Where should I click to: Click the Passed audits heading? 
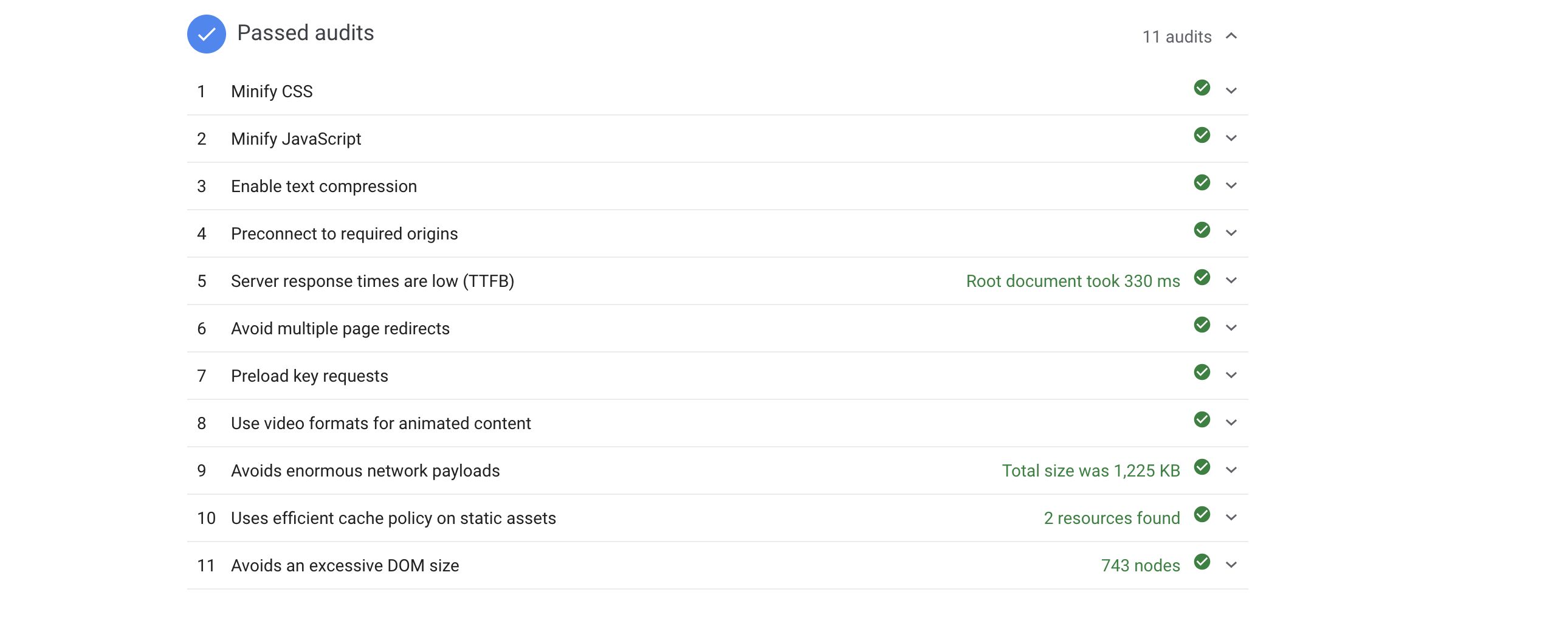coord(306,33)
